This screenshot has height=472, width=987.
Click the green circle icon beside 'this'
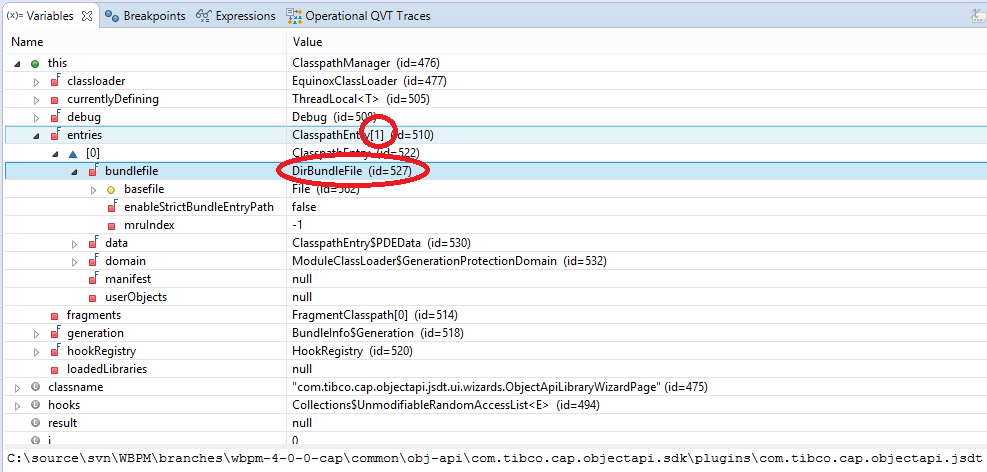pyautogui.click(x=36, y=63)
